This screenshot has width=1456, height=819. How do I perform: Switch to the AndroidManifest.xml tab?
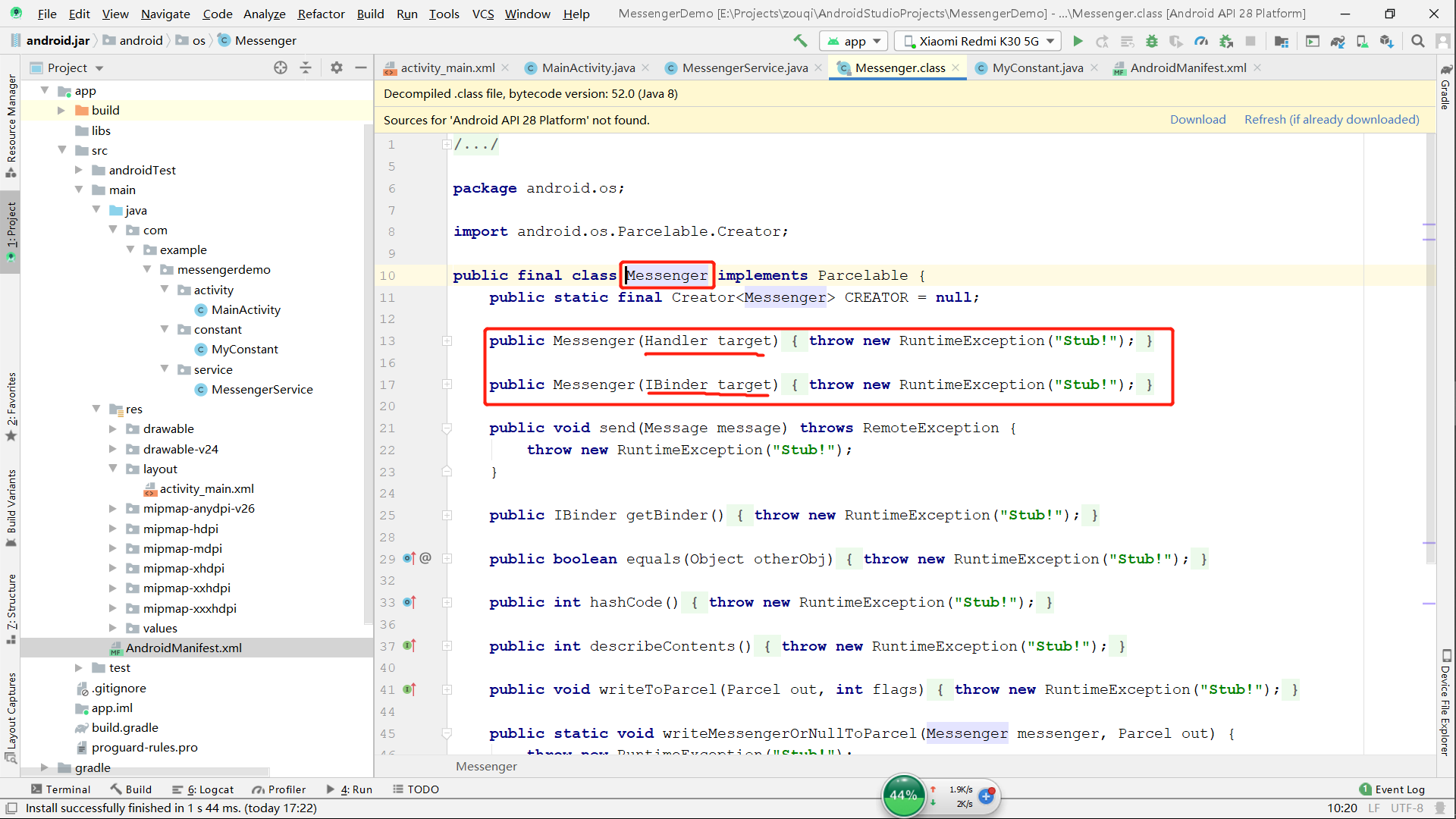[1188, 67]
